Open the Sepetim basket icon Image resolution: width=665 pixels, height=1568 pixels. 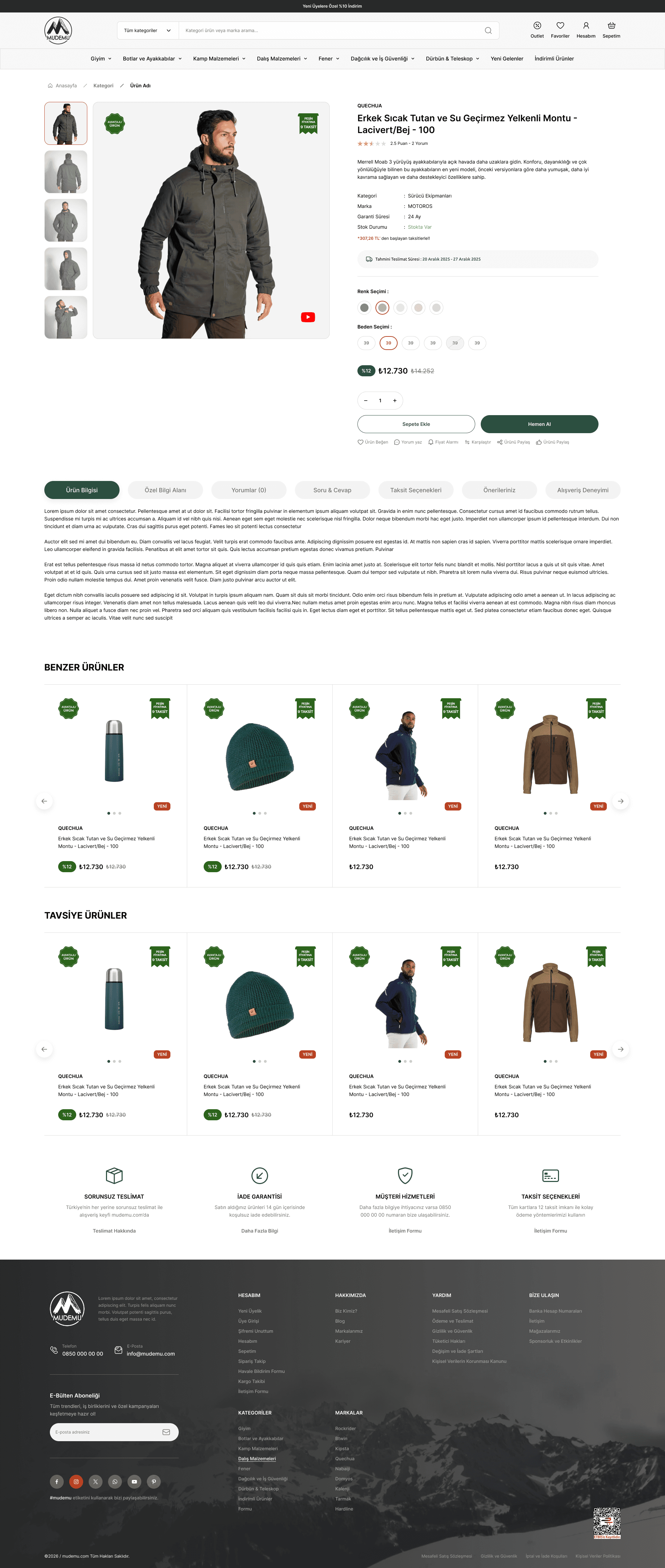click(611, 26)
